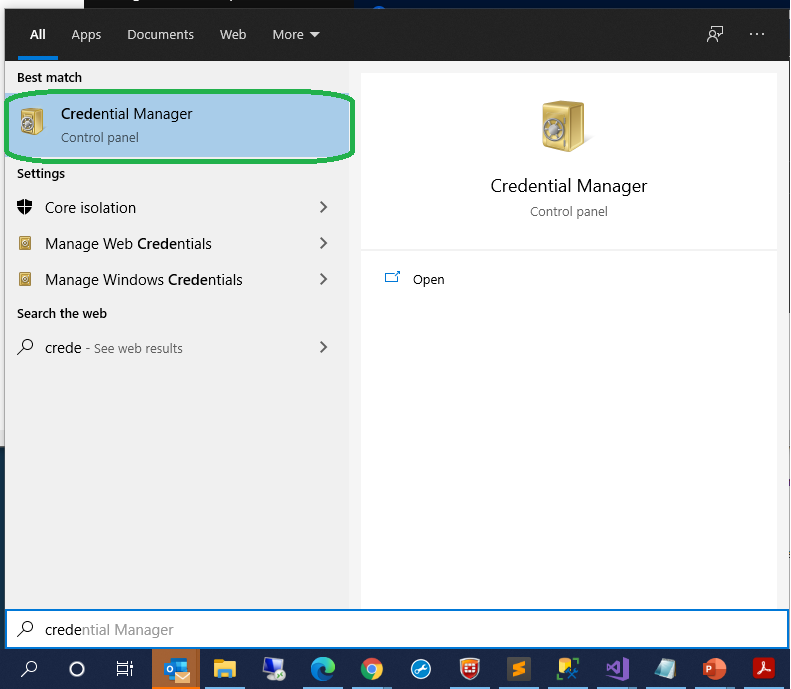Select Manage Windows Credentials result
The width and height of the screenshot is (791, 689).
(x=177, y=279)
